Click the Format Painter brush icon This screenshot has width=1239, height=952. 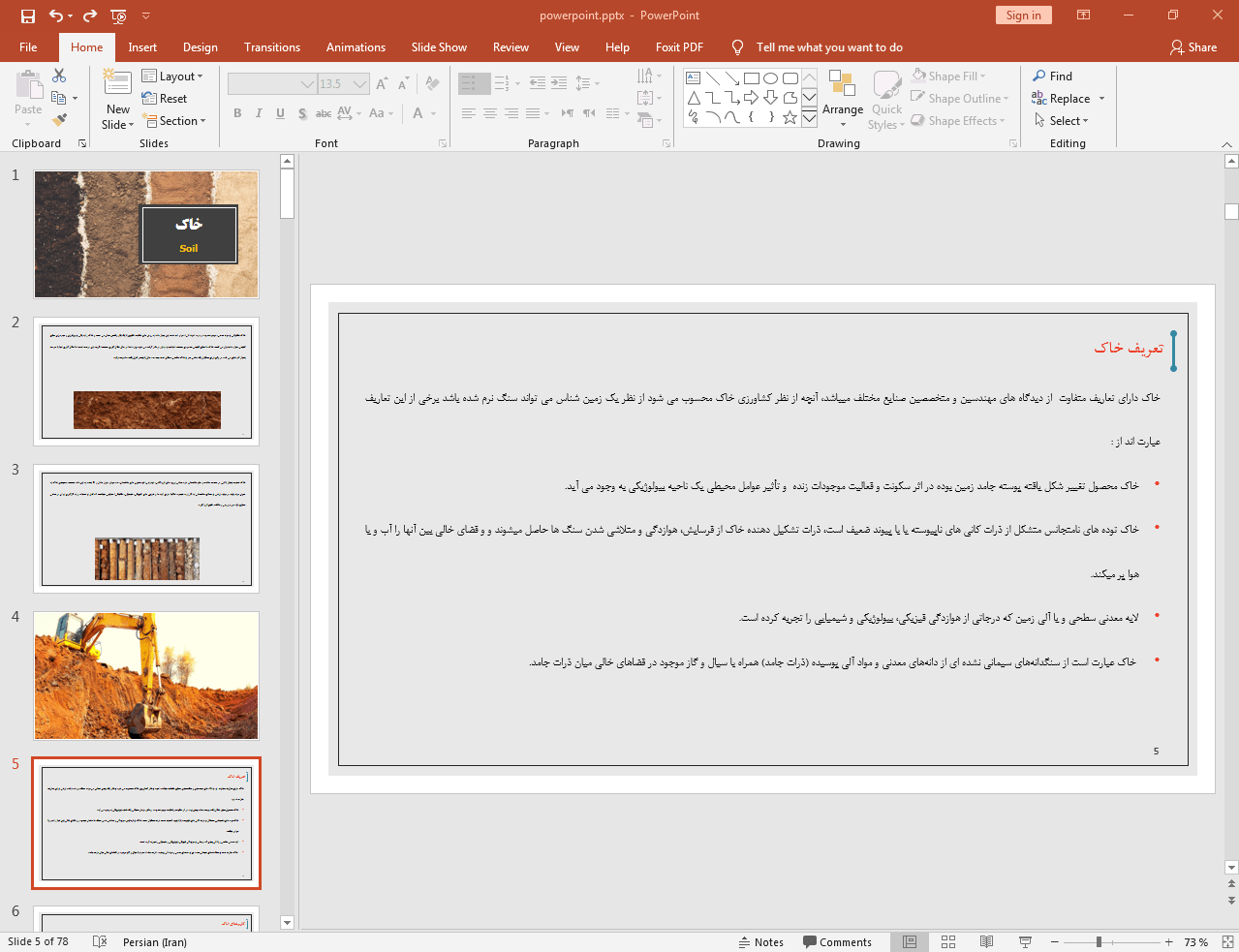pos(60,120)
